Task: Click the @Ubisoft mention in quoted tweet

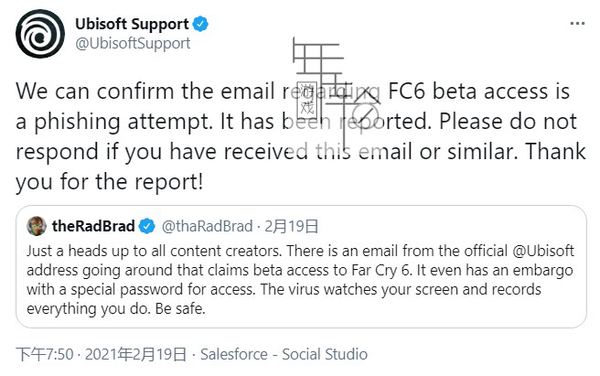Action: 543,251
